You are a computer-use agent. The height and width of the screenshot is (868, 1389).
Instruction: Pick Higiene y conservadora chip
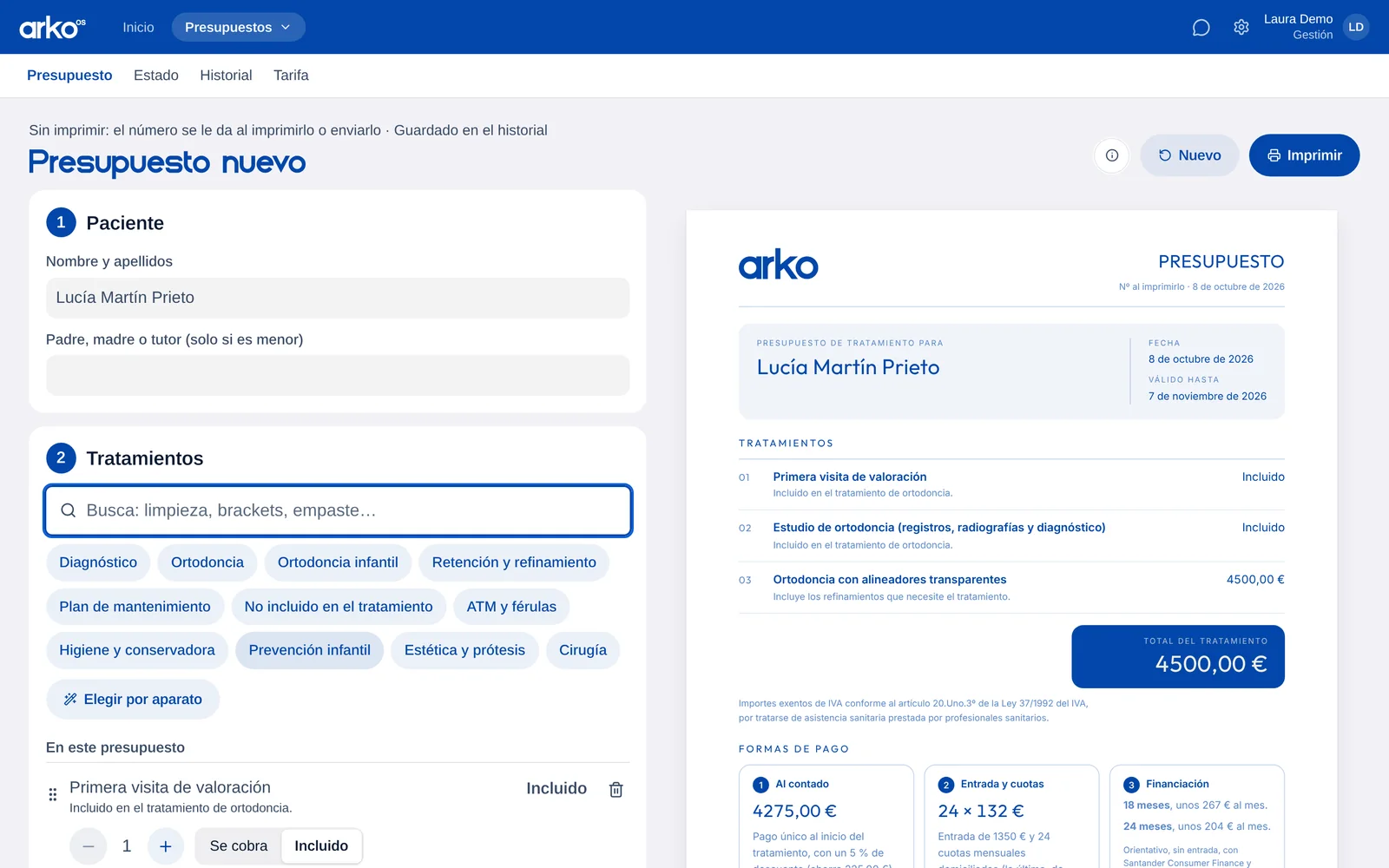(137, 650)
